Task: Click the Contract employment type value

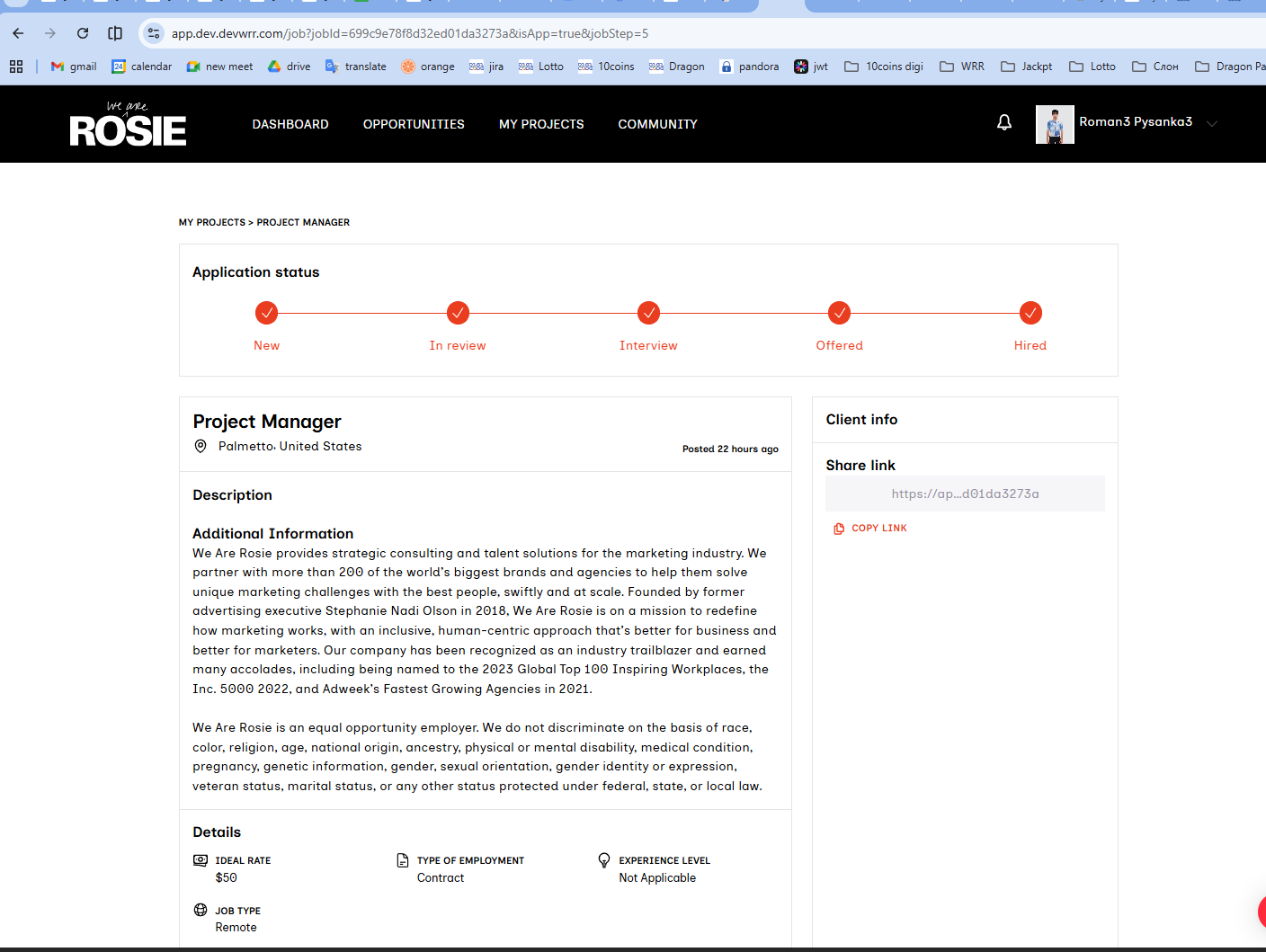Action: point(441,878)
